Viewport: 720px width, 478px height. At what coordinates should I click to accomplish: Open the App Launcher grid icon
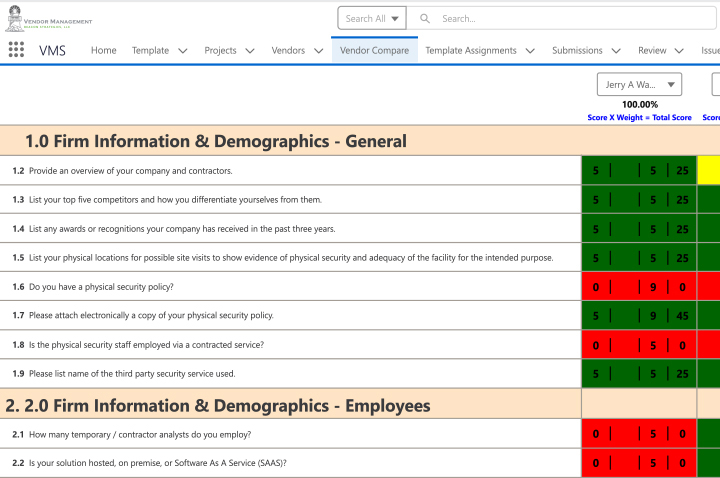(x=16, y=50)
